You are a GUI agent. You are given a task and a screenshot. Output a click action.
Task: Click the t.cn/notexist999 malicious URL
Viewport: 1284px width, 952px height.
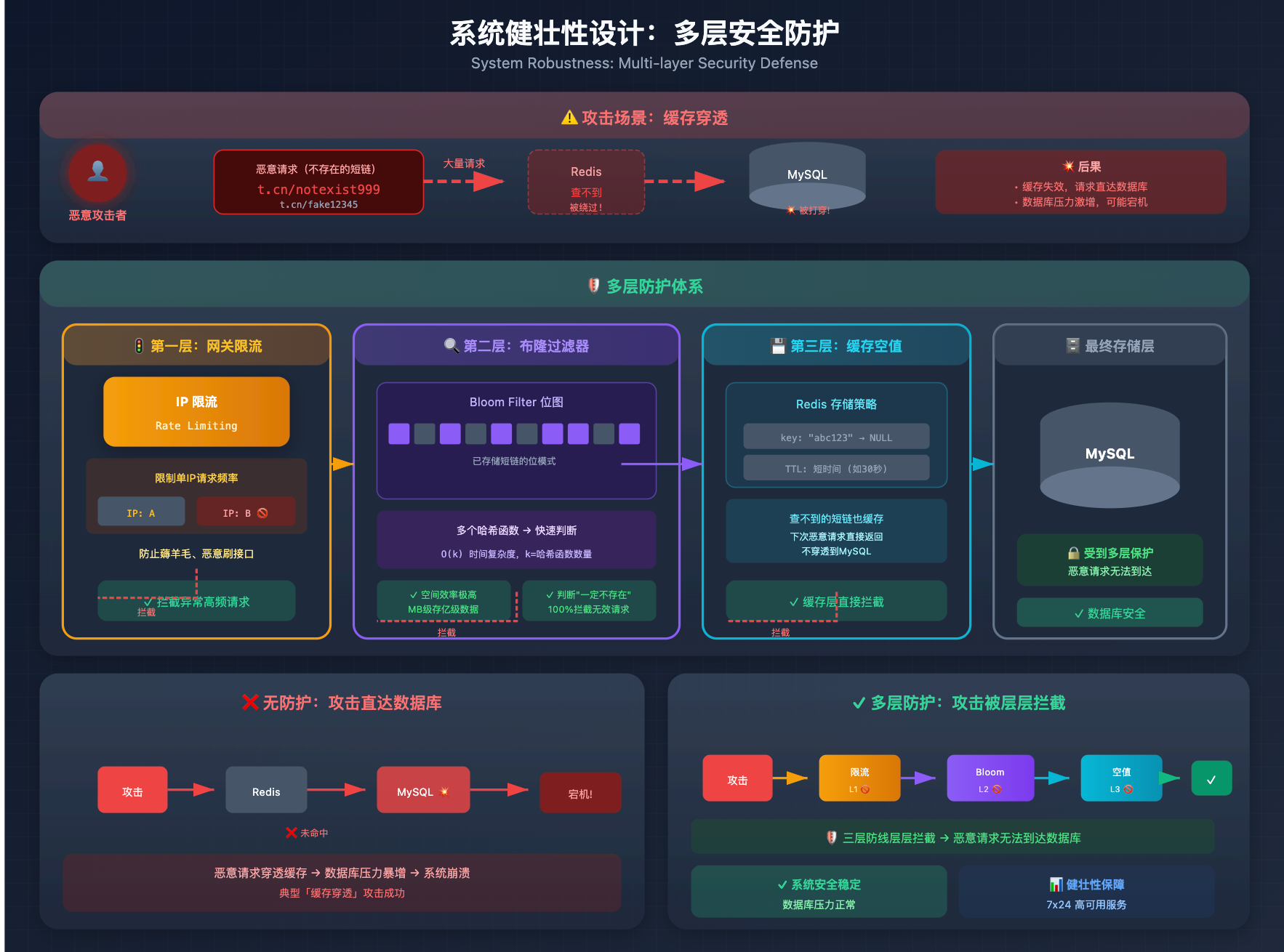(318, 189)
